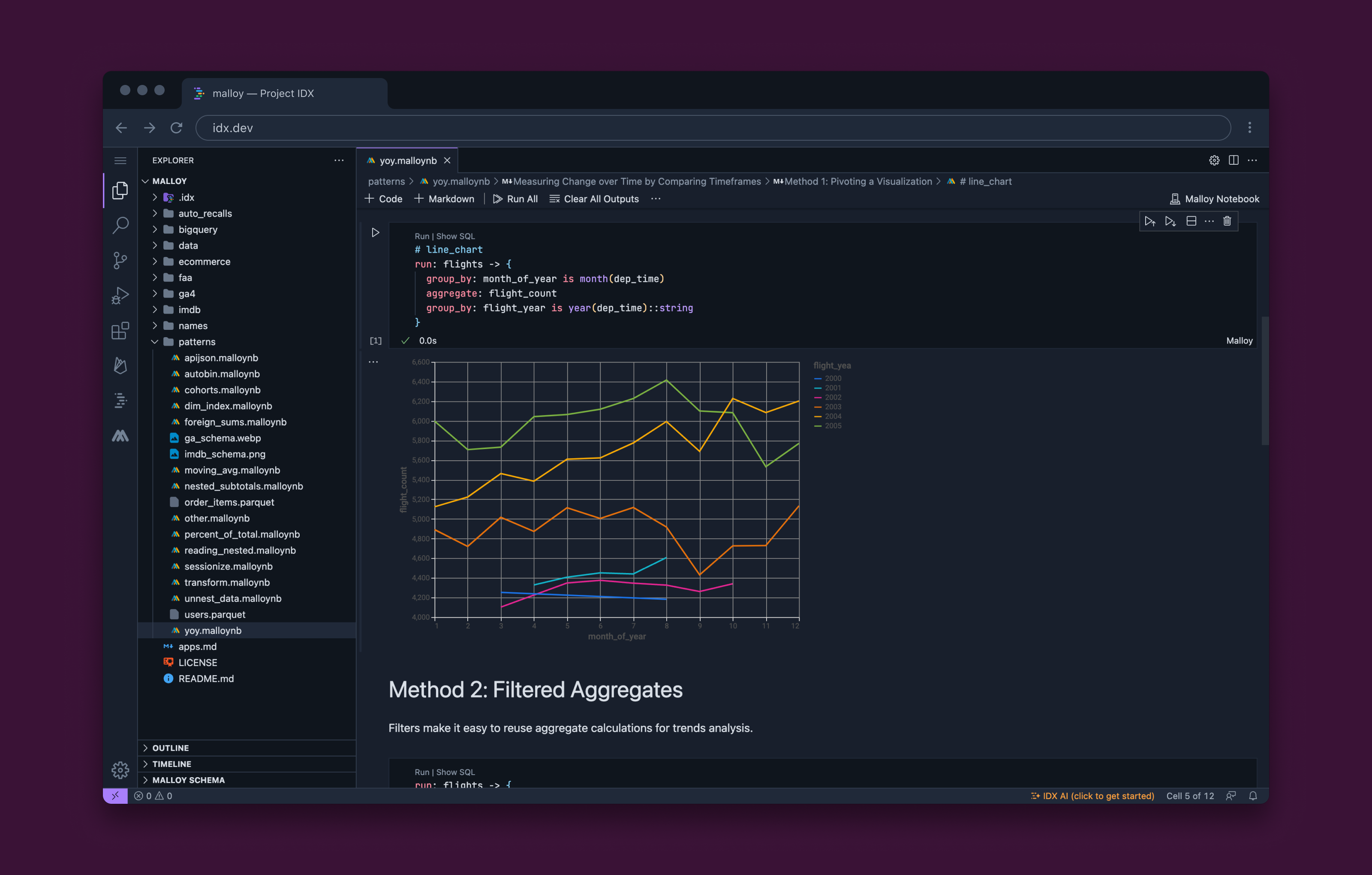Split the editor to the right
This screenshot has width=1372, height=875.
click(1234, 160)
